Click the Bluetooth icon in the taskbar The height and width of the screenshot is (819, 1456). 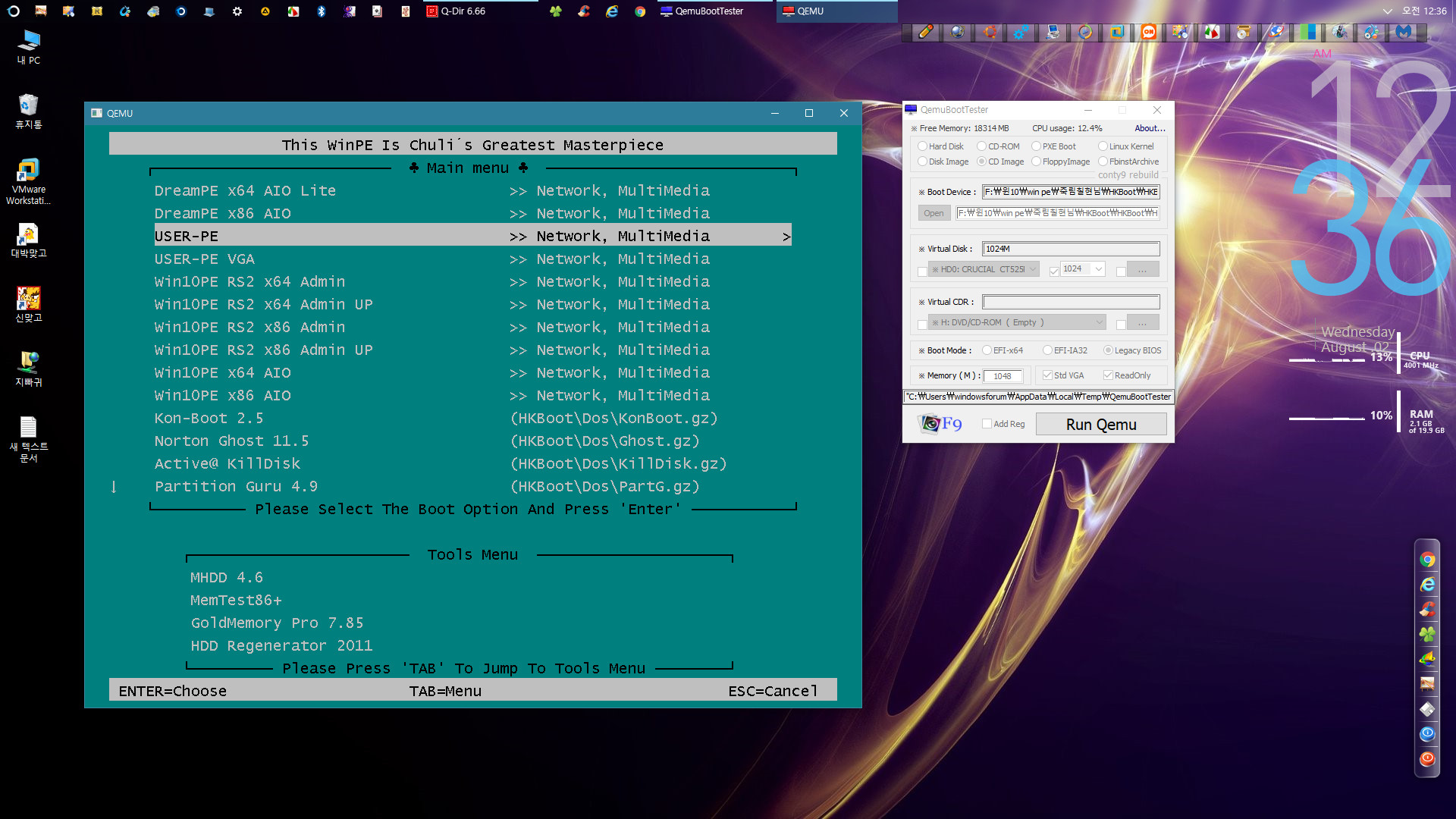(322, 11)
